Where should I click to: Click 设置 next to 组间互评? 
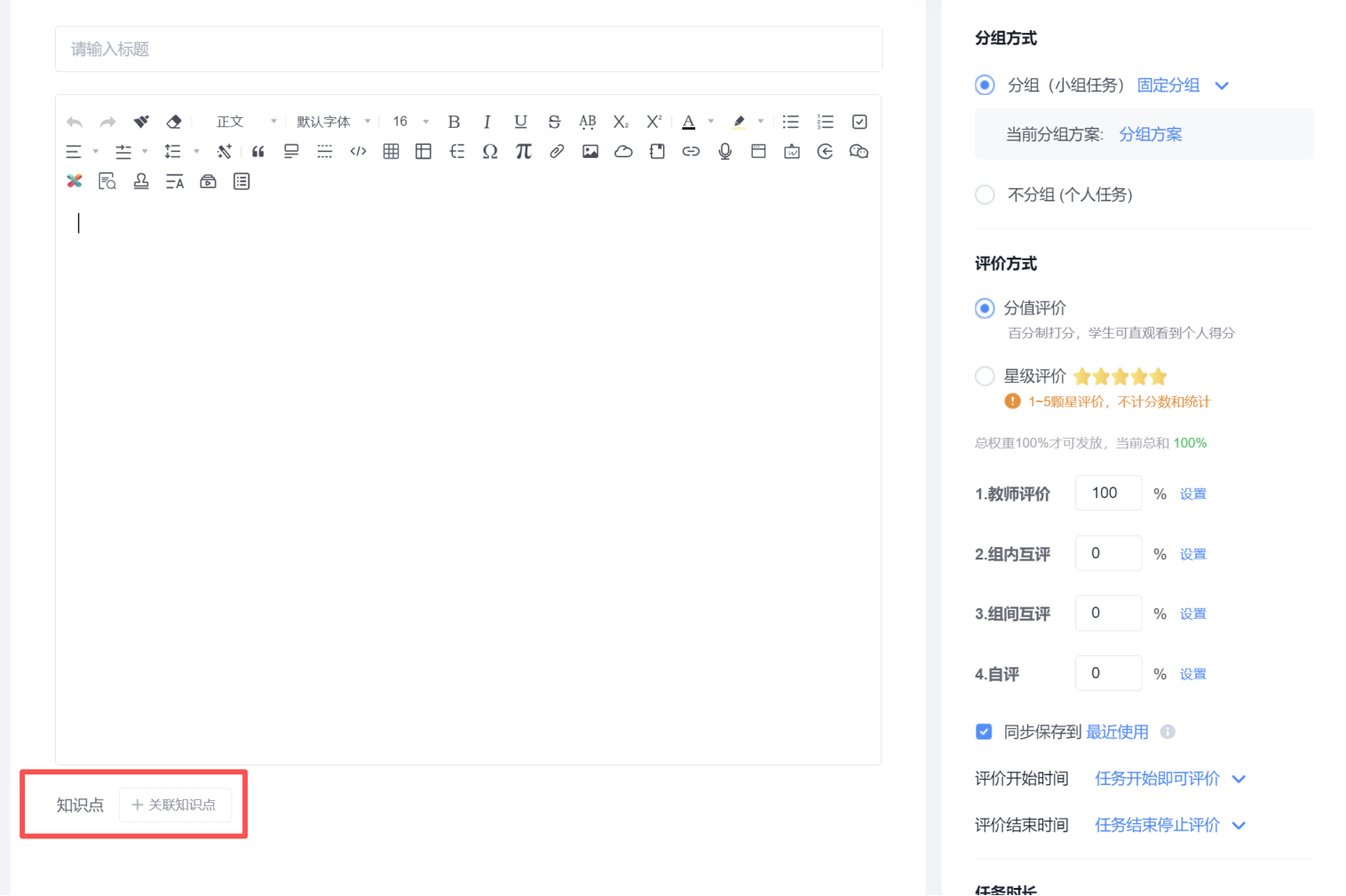point(1193,614)
